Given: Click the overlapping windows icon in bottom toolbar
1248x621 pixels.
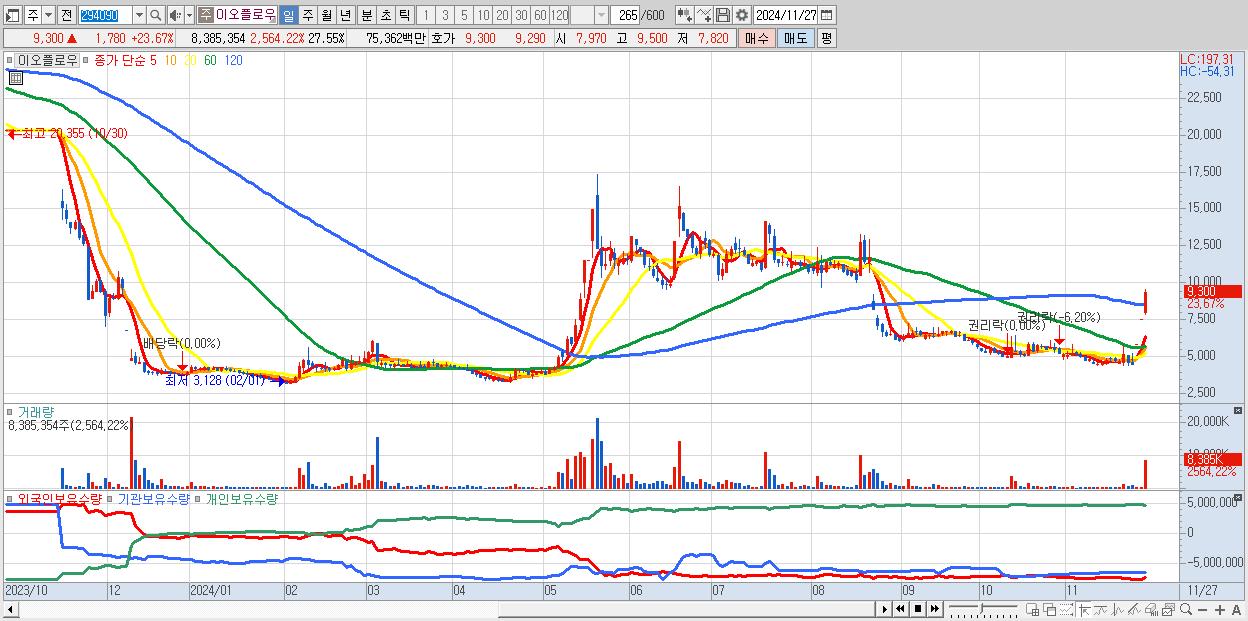Looking at the screenshot, I should 1050,609.
